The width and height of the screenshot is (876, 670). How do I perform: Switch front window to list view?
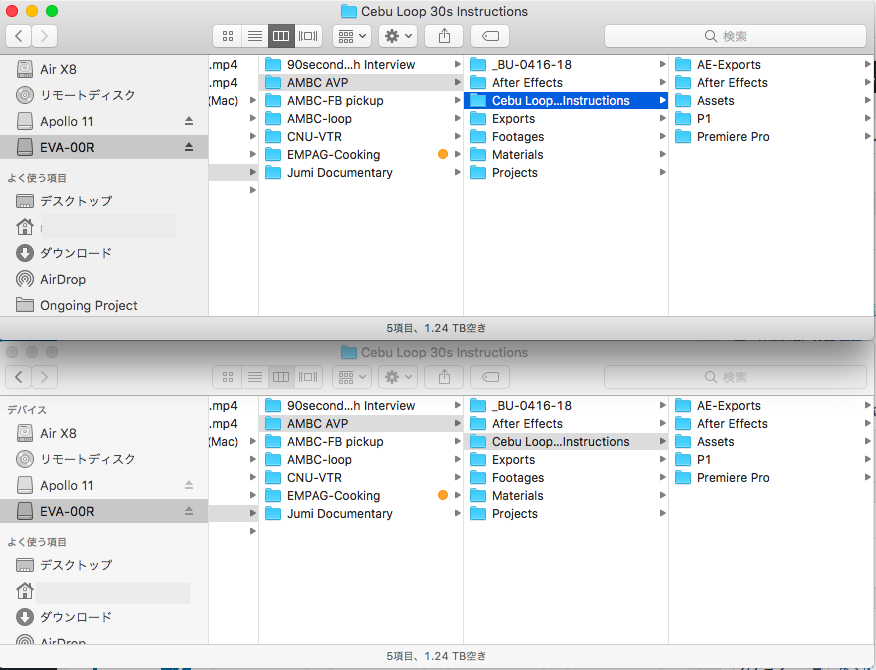click(255, 36)
